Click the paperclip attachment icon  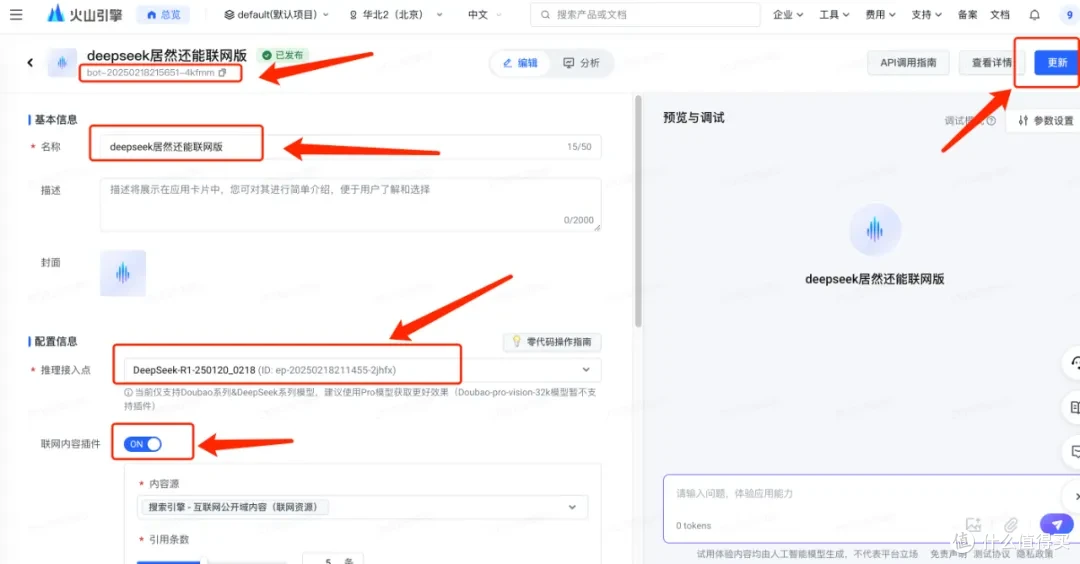(1010, 525)
